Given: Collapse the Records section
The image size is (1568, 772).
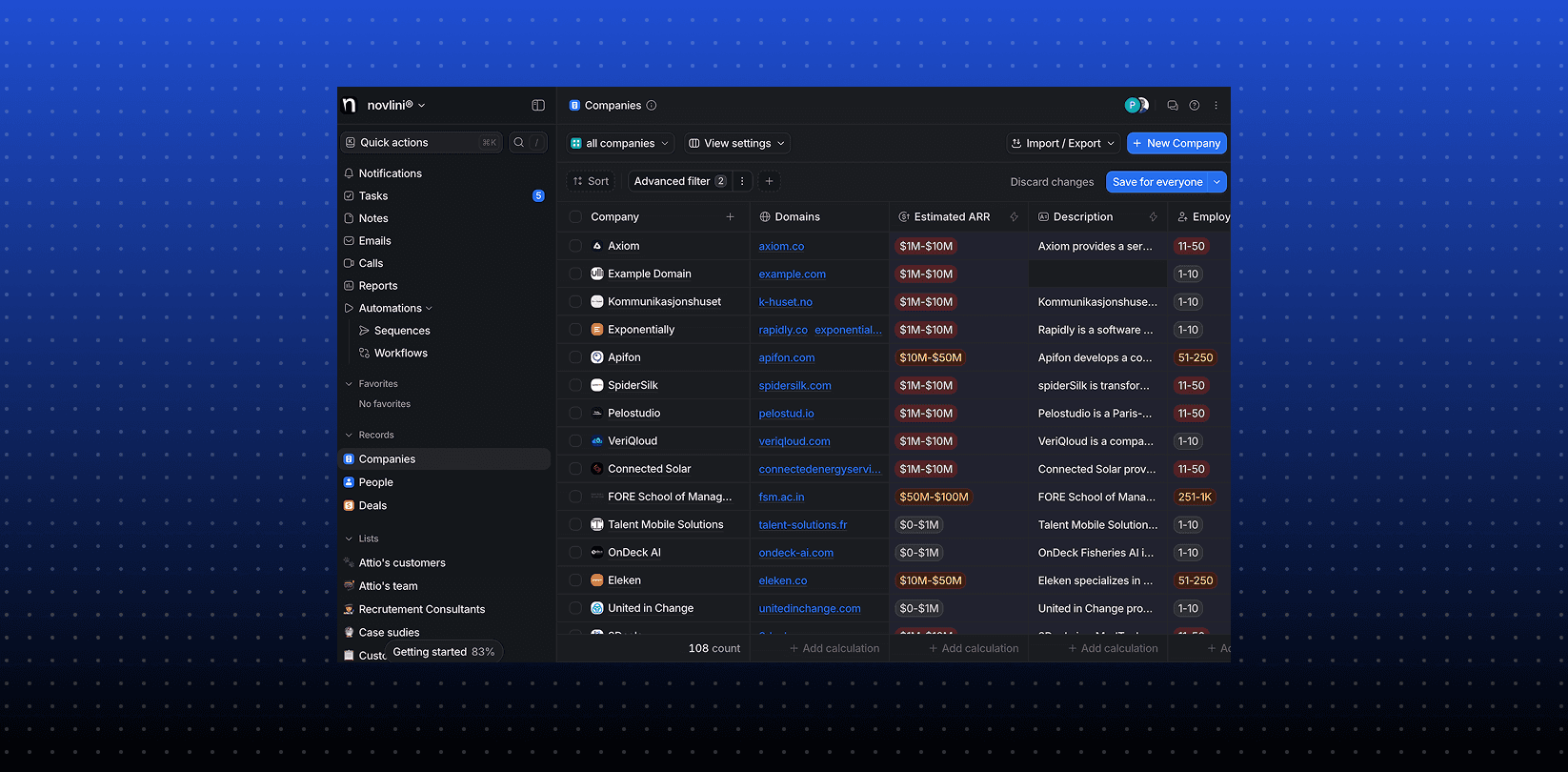Looking at the screenshot, I should pyautogui.click(x=349, y=436).
